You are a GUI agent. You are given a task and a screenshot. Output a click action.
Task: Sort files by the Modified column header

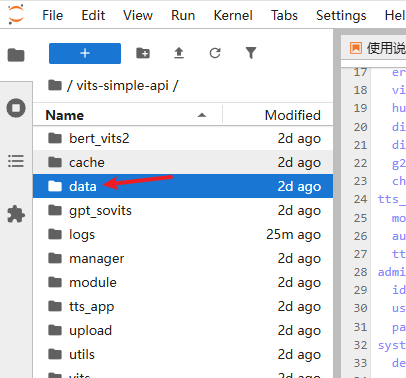(278, 115)
